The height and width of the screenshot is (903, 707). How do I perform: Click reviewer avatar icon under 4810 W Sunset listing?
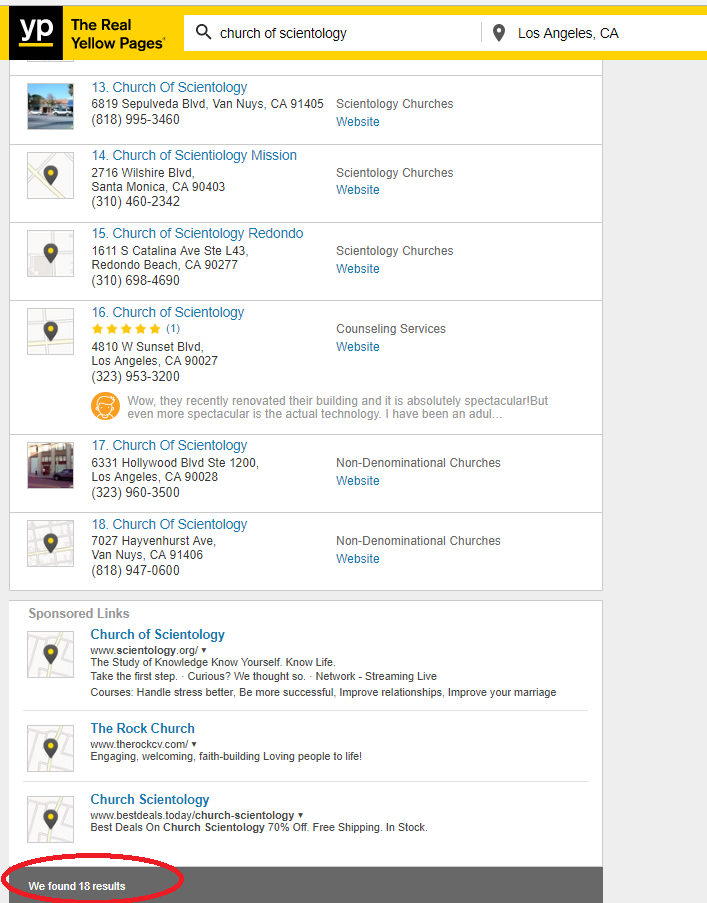(x=105, y=407)
